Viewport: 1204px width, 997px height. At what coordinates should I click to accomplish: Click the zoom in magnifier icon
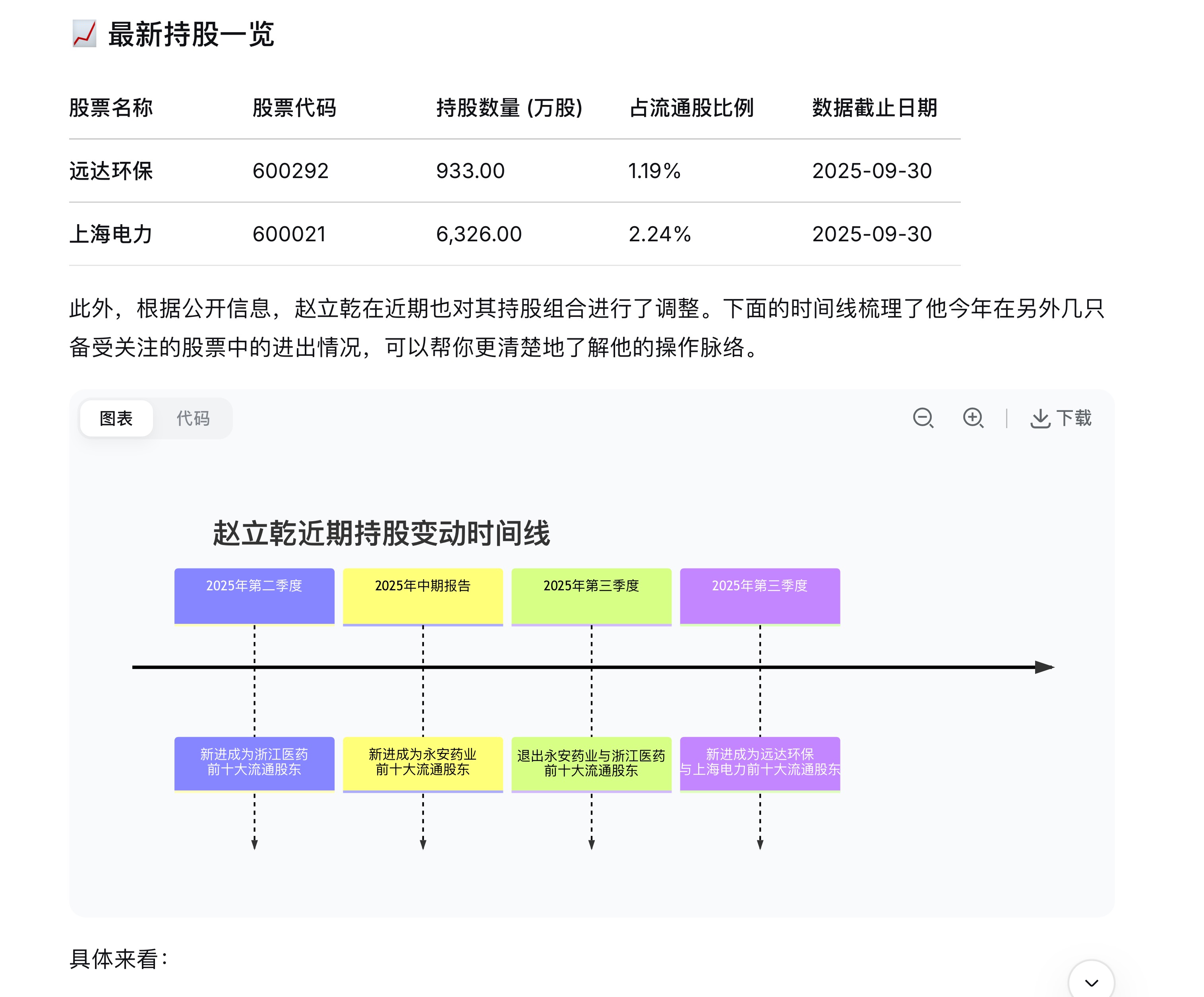972,418
